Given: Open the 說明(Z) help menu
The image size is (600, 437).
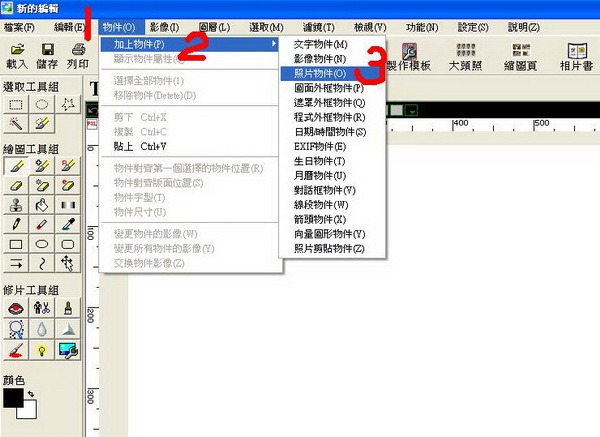Looking at the screenshot, I should tap(523, 28).
